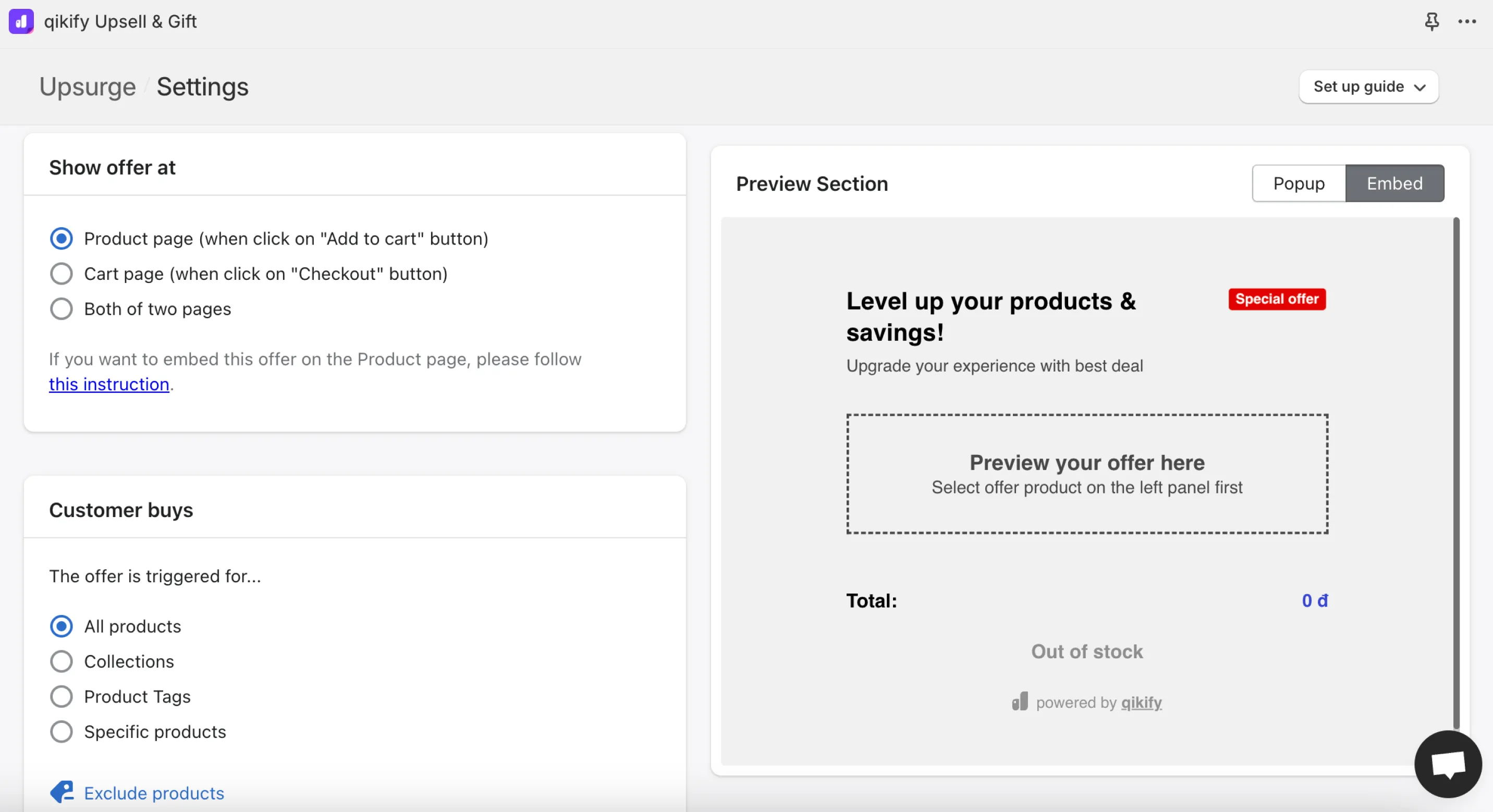Click the red Special offer badge
This screenshot has height=812, width=1493.
(x=1277, y=299)
